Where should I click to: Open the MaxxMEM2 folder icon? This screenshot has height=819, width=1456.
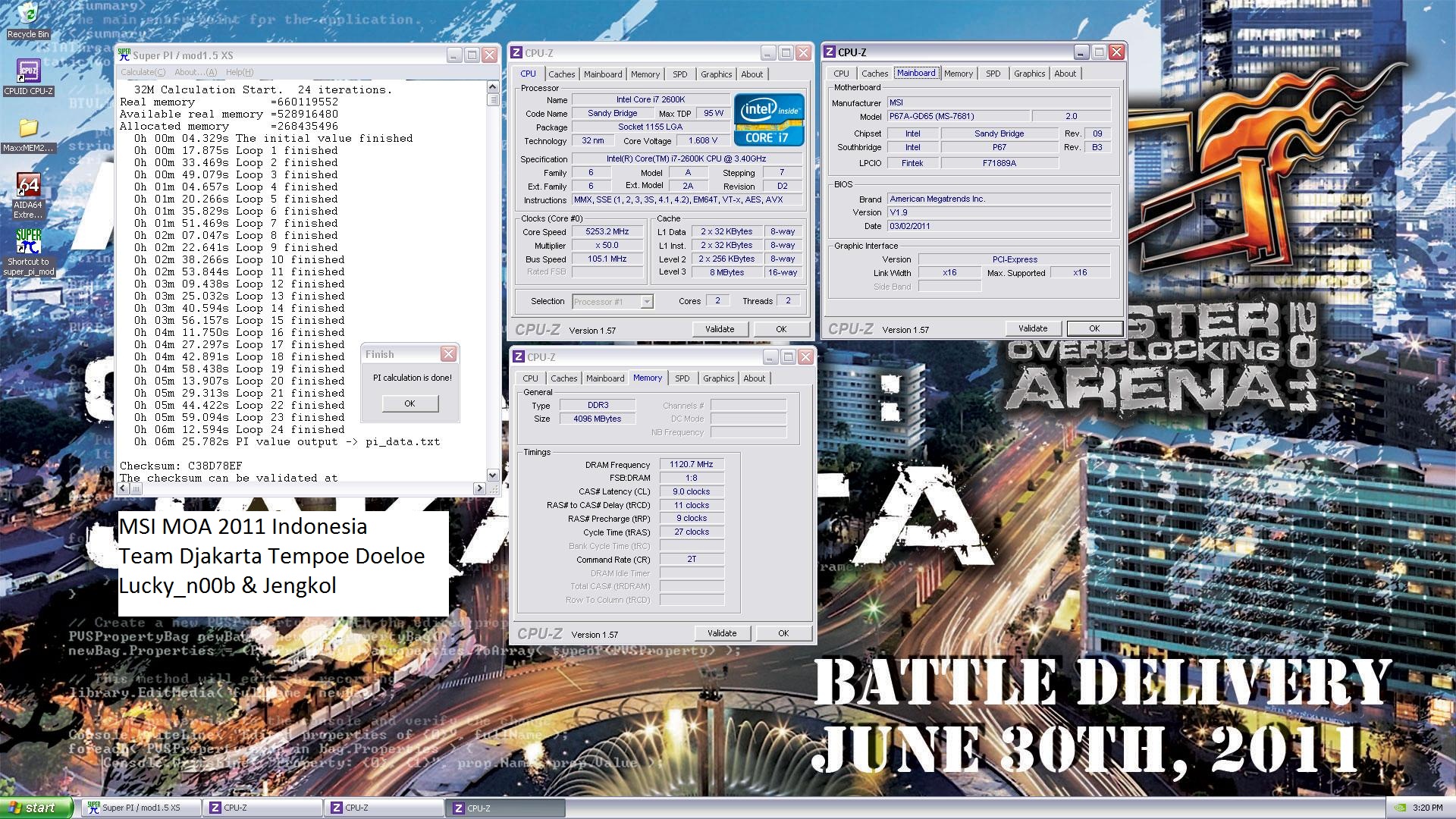click(28, 128)
